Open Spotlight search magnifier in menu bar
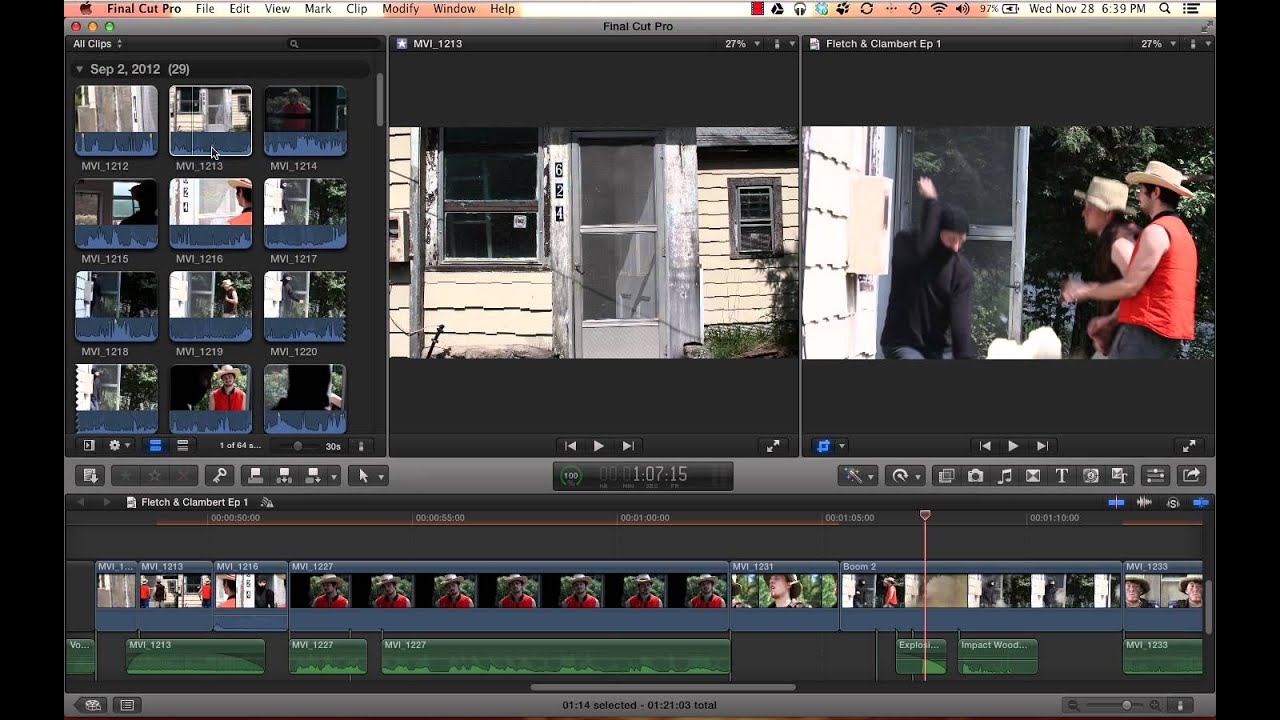Viewport: 1280px width, 720px height. (1165, 9)
